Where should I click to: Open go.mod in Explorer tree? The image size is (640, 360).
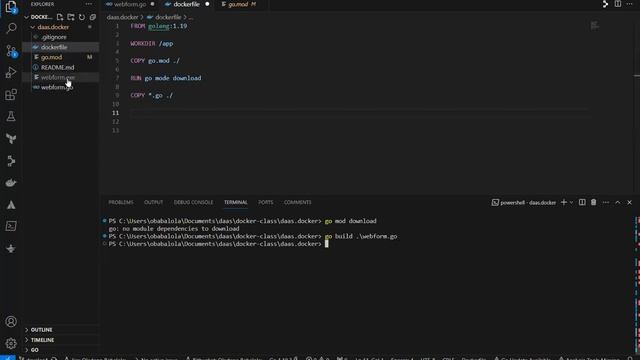tap(60, 57)
